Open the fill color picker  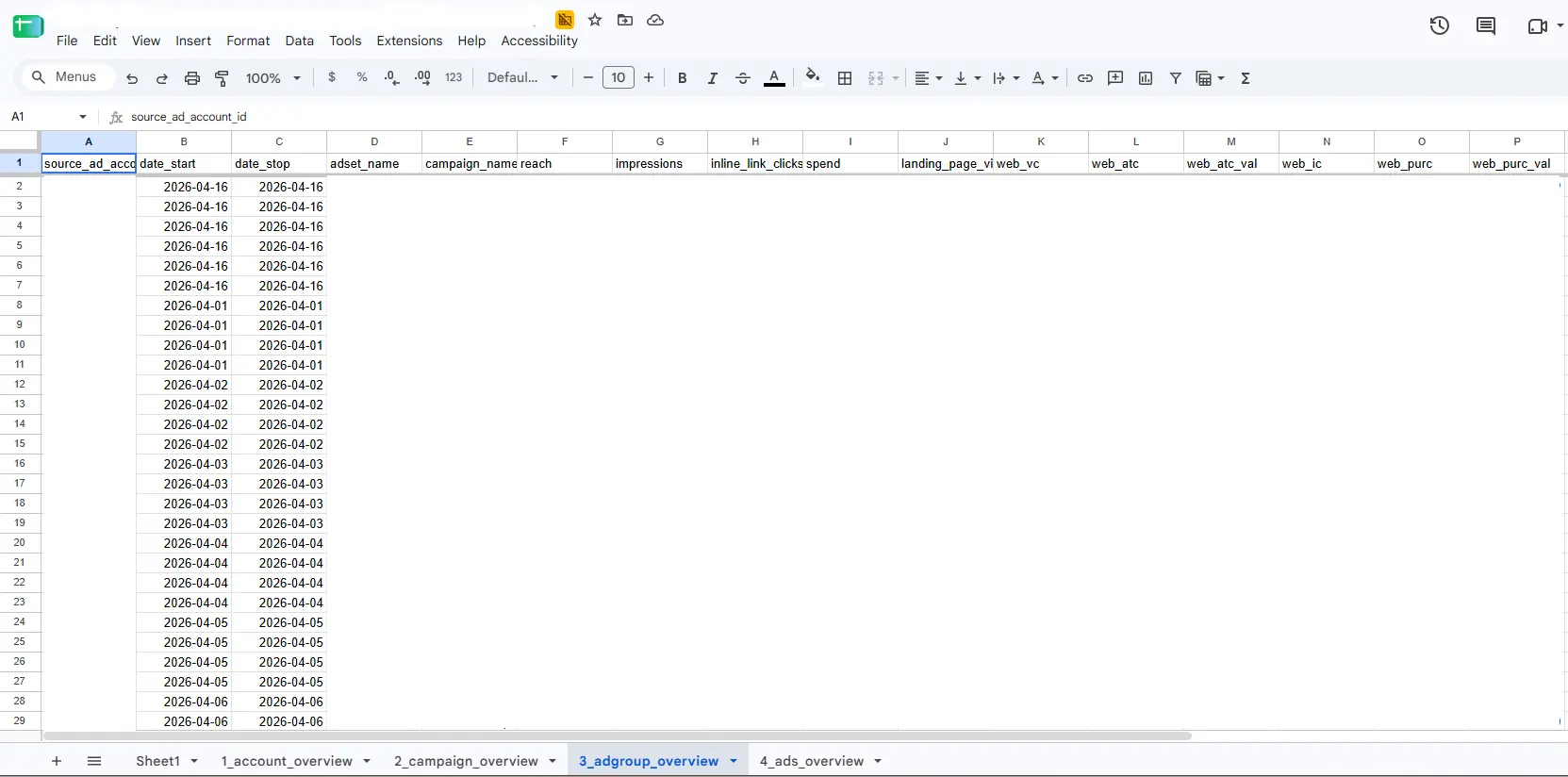[x=813, y=77]
